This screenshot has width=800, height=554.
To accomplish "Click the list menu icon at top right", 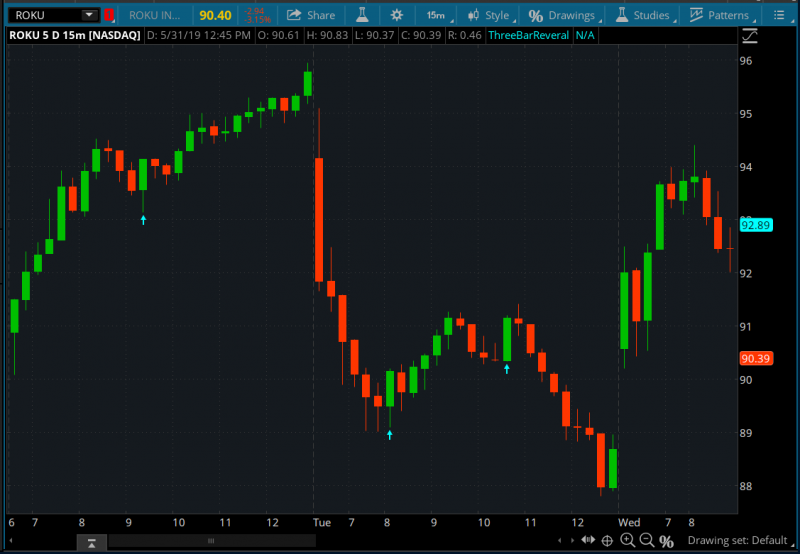I will point(779,15).
